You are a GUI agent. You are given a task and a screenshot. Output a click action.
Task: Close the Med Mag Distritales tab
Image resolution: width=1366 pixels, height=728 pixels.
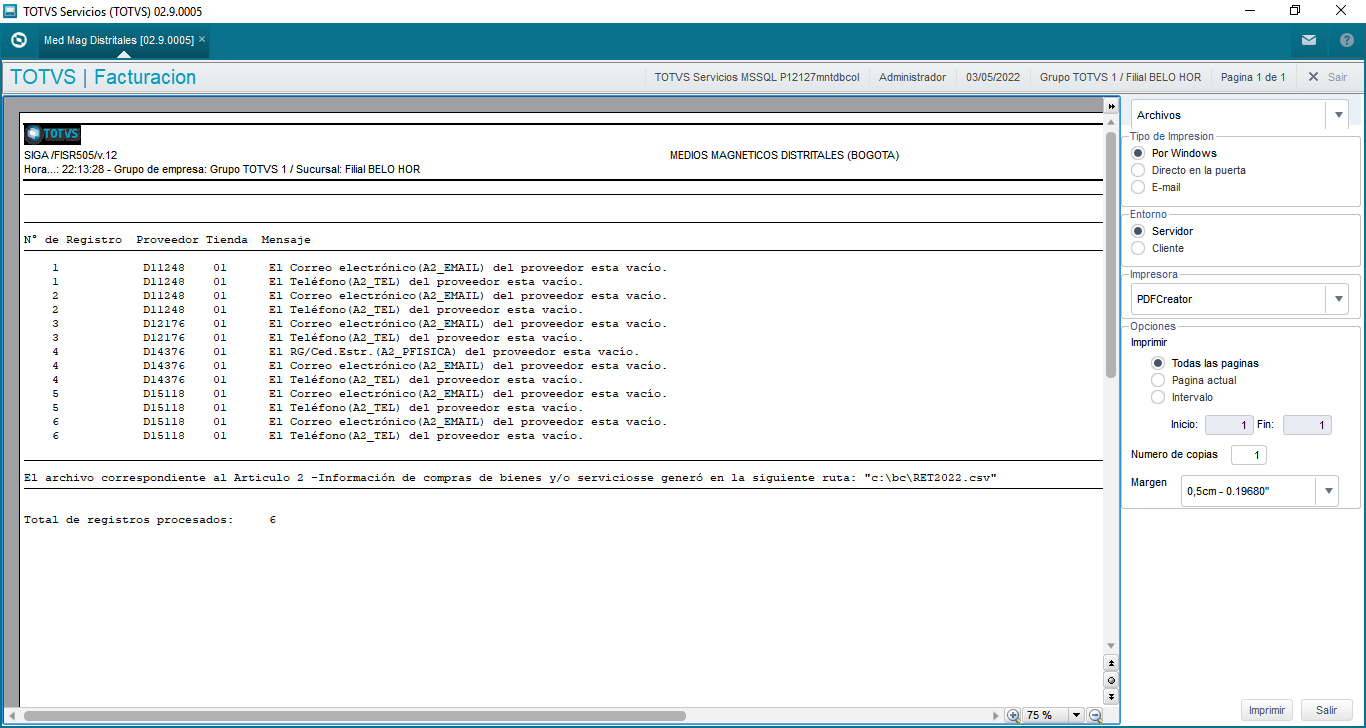[202, 40]
